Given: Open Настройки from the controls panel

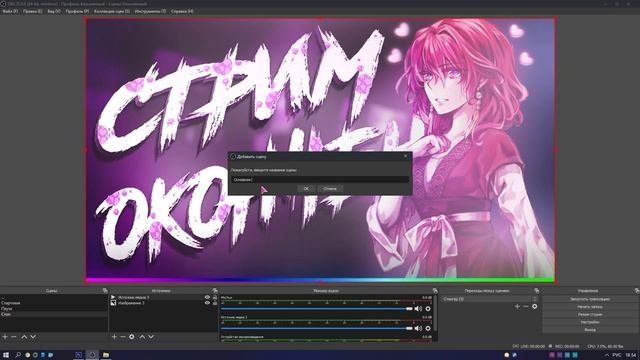Looking at the screenshot, I should [590, 322].
